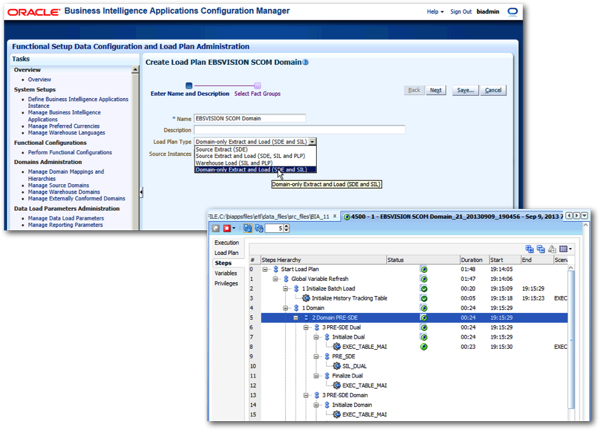
Task: Click the Name input field
Action: click(250, 119)
